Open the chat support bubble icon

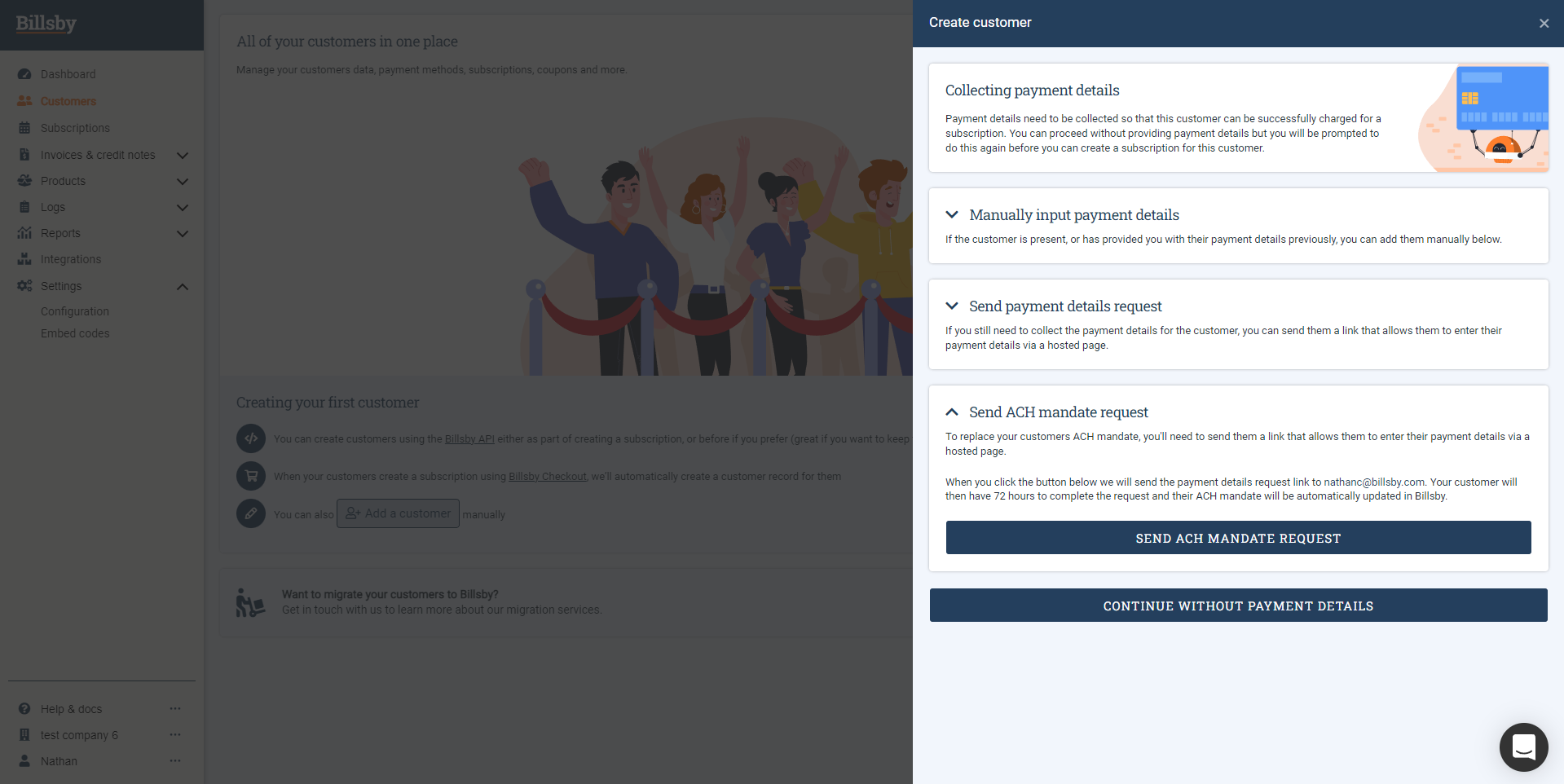(1523, 747)
